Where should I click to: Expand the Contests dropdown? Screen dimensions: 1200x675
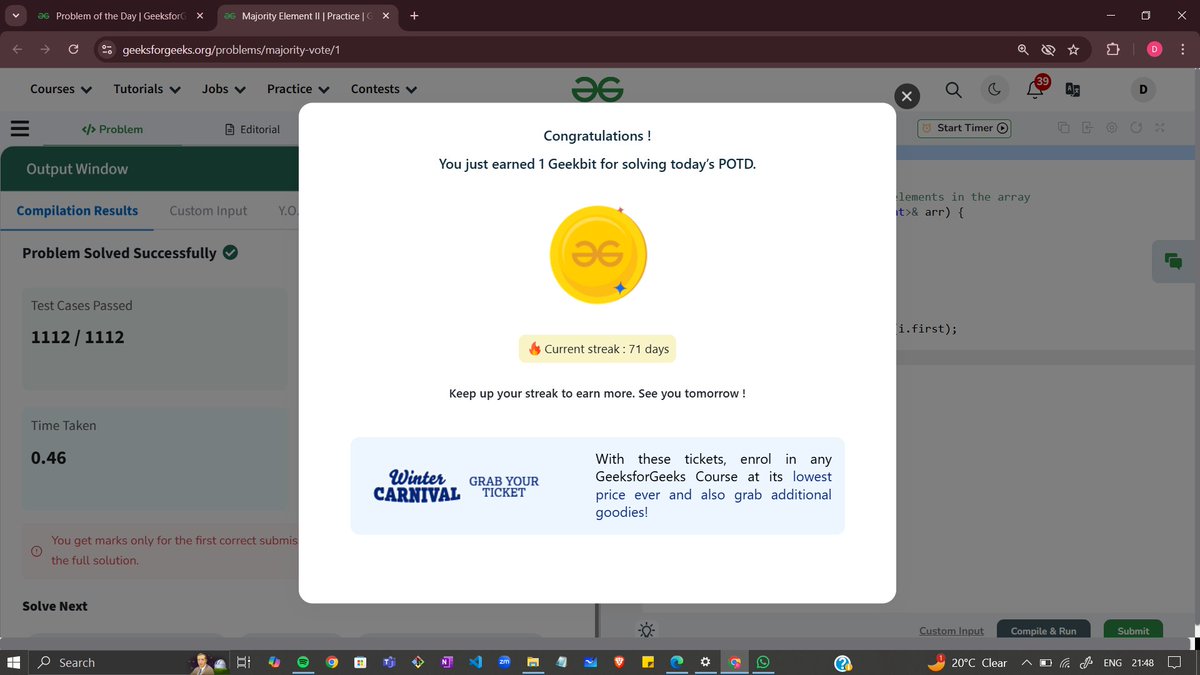(x=384, y=89)
